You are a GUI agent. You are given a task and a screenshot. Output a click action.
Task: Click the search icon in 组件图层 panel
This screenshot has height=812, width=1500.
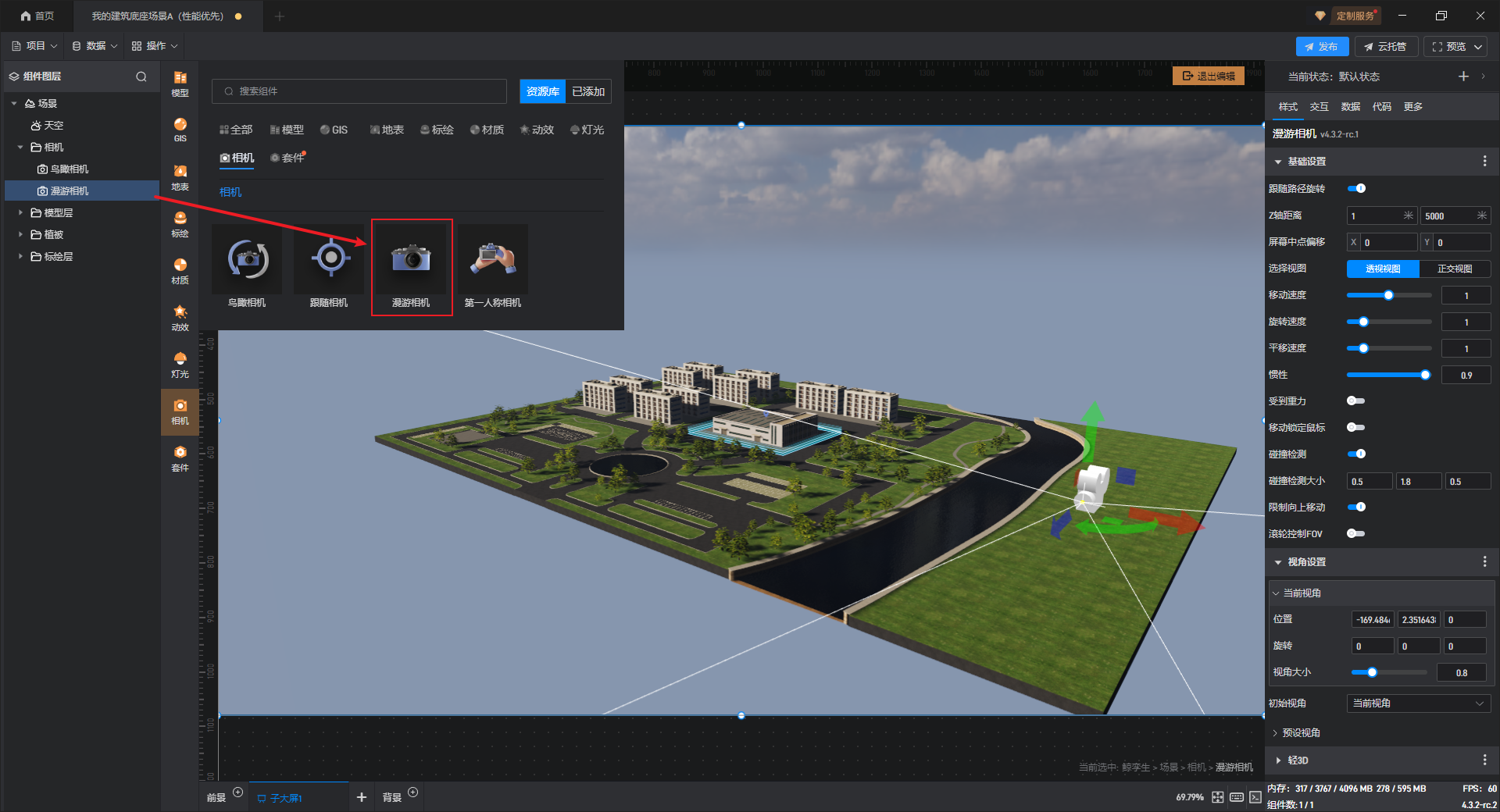[x=141, y=77]
